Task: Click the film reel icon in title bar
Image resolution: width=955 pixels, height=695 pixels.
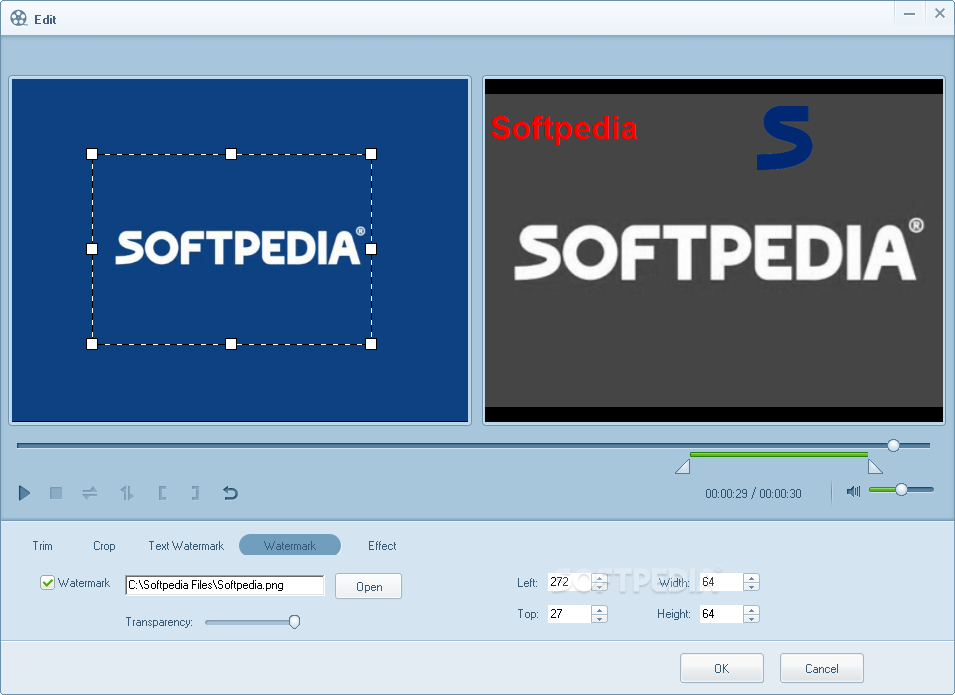Action: pyautogui.click(x=19, y=18)
